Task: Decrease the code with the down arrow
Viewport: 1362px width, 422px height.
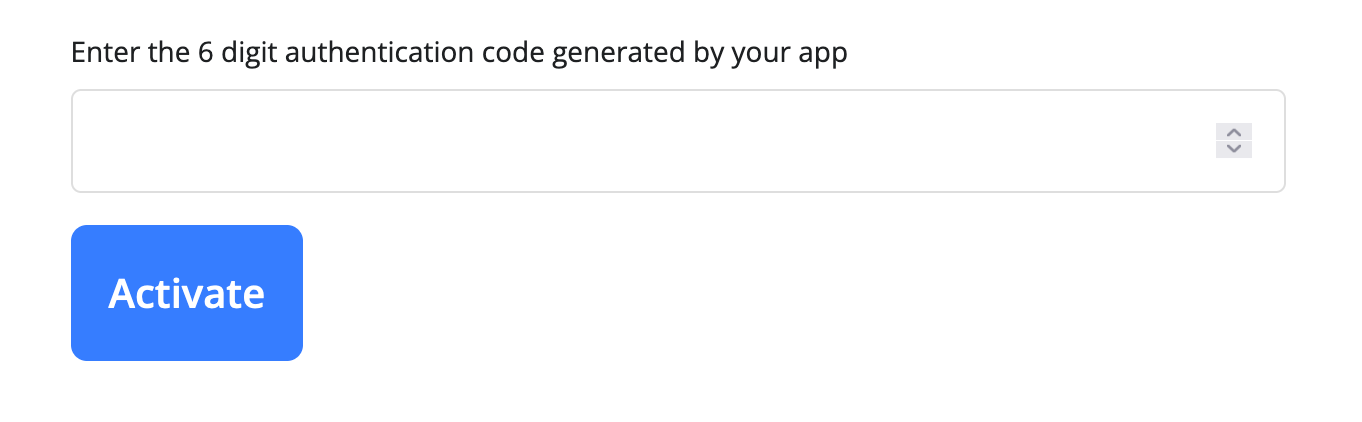Action: (1233, 149)
